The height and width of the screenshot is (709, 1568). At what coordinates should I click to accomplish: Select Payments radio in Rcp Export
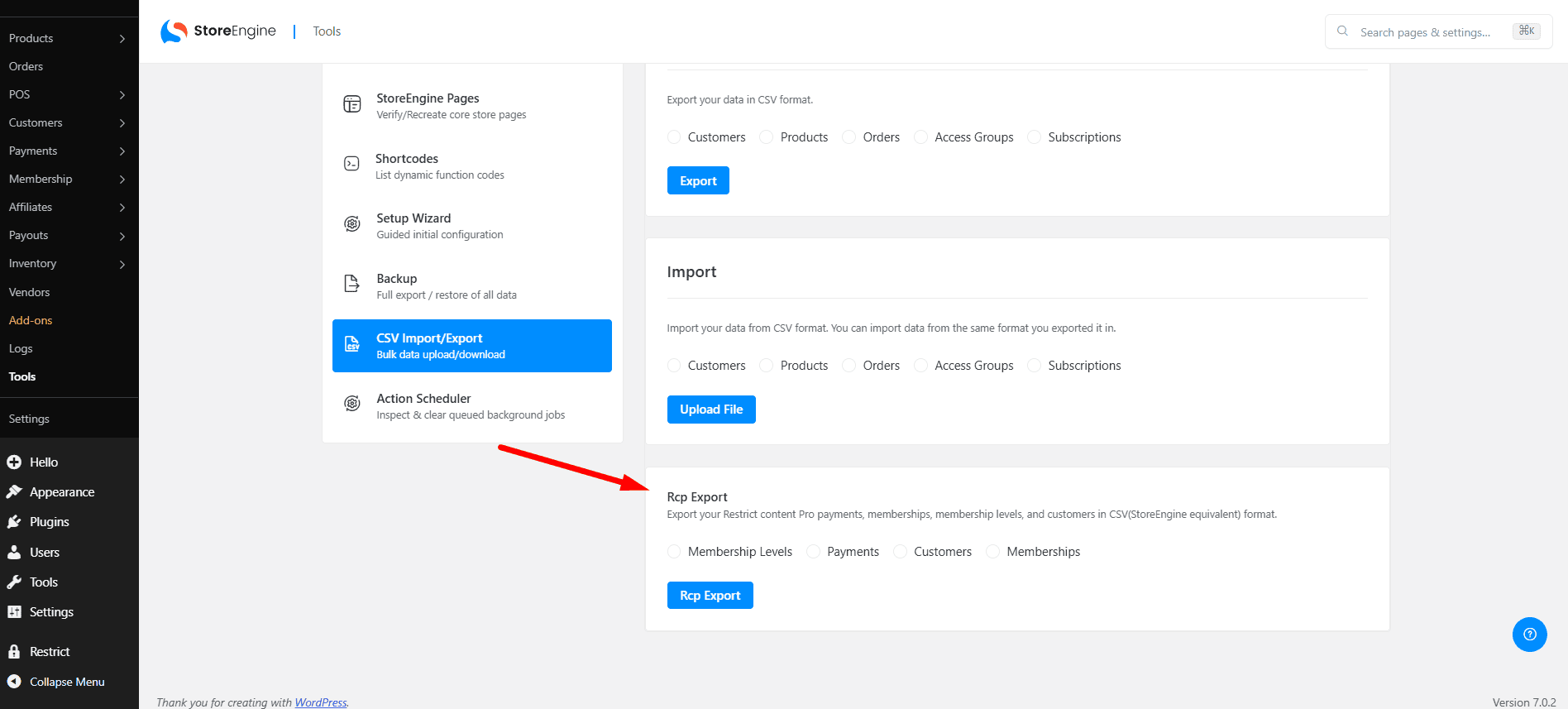tap(813, 552)
